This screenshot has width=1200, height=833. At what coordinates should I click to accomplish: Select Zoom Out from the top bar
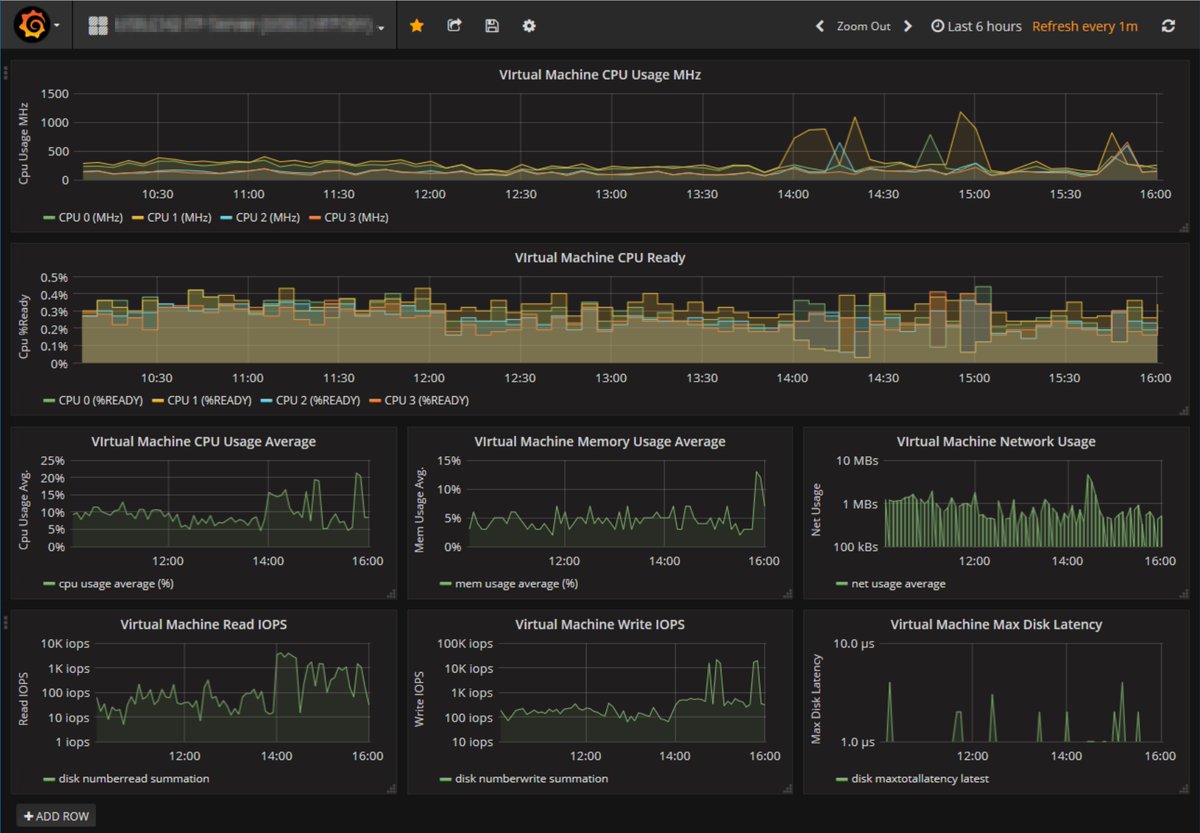point(863,25)
